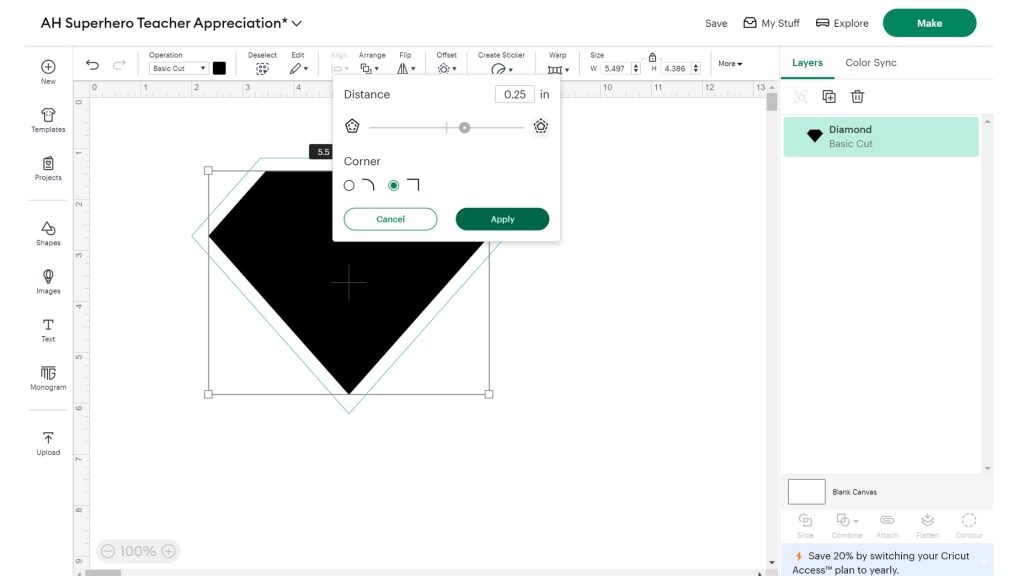The height and width of the screenshot is (576, 1024).
Task: Click the canvas vertical scrollbar
Action: [x=772, y=102]
